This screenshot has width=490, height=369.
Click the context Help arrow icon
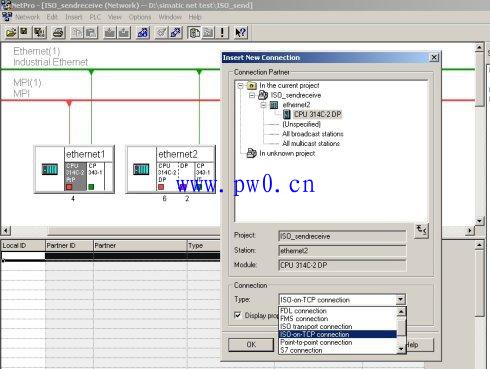240,33
